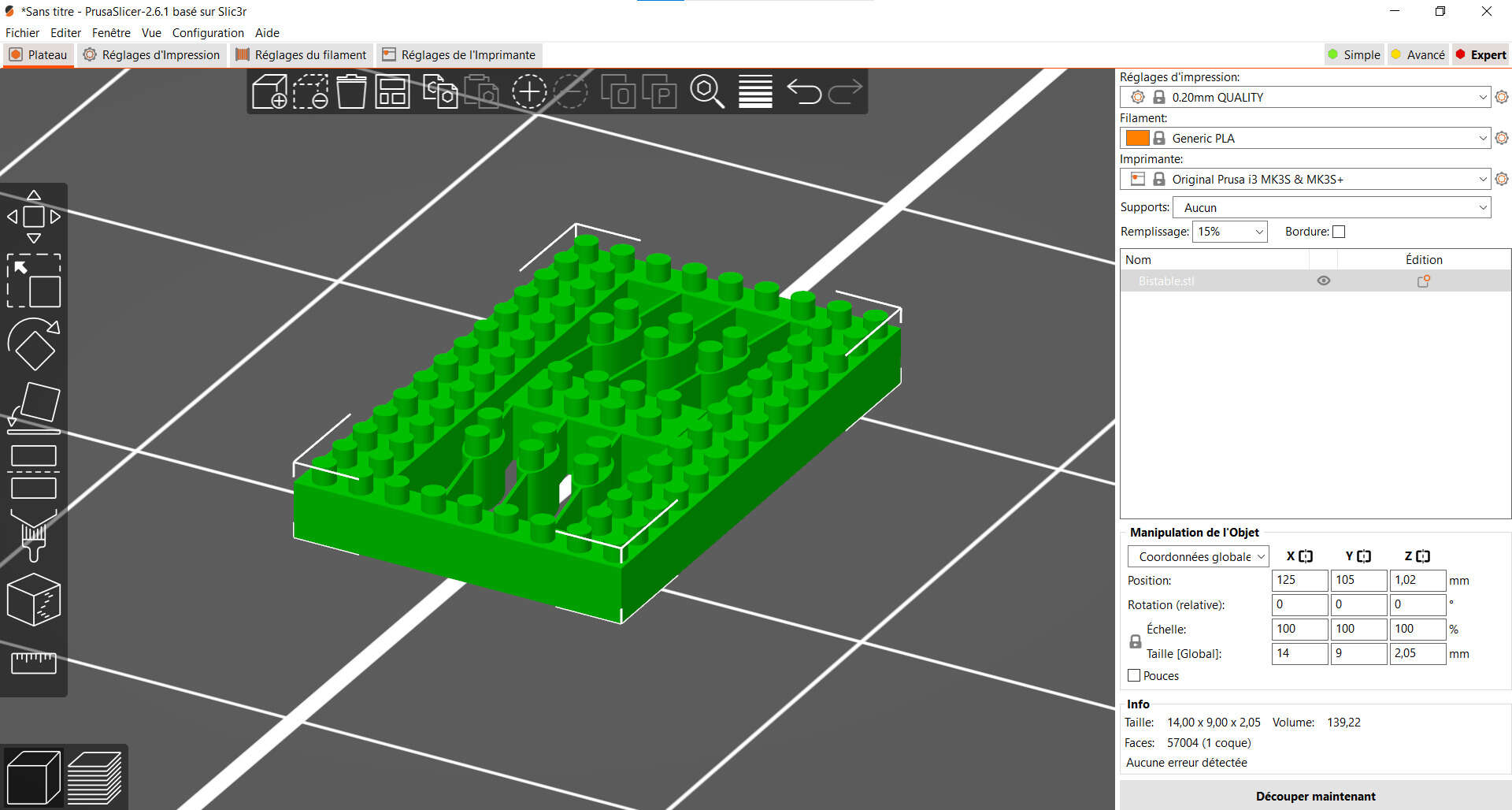
Task: Click the Y axis reset button
Action: (1364, 556)
